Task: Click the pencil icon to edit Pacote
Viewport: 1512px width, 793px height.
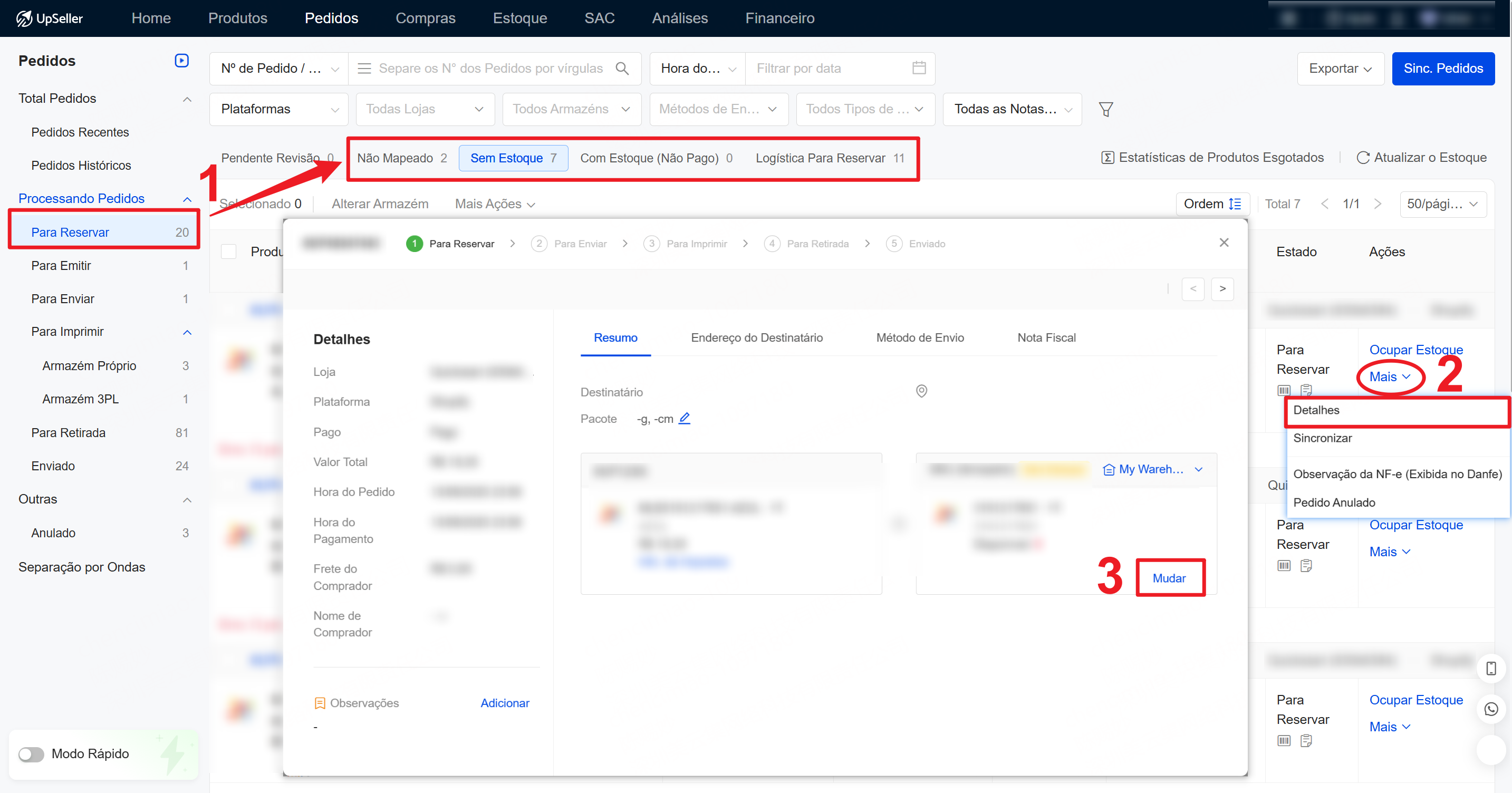Action: pos(685,419)
